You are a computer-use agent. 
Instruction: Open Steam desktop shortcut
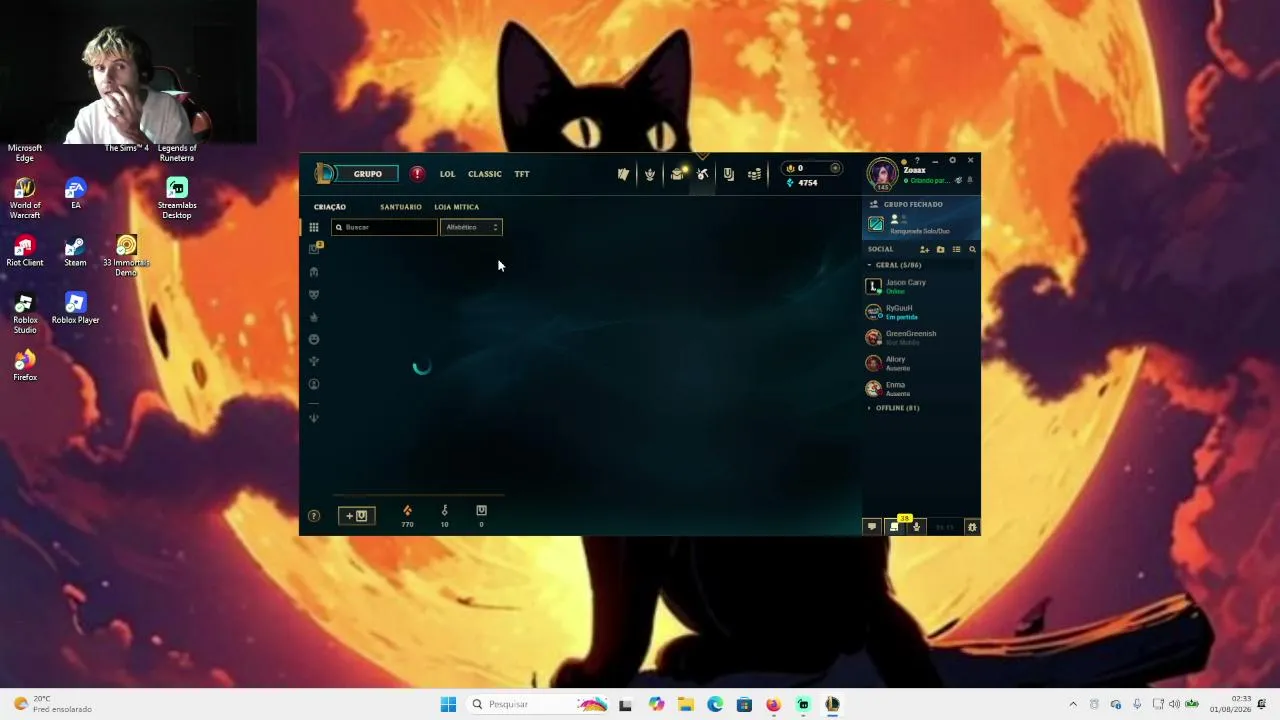(75, 250)
